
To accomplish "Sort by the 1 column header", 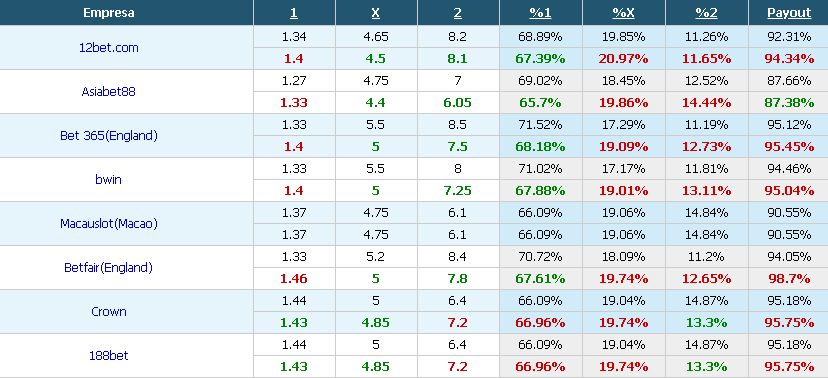I will pos(294,13).
